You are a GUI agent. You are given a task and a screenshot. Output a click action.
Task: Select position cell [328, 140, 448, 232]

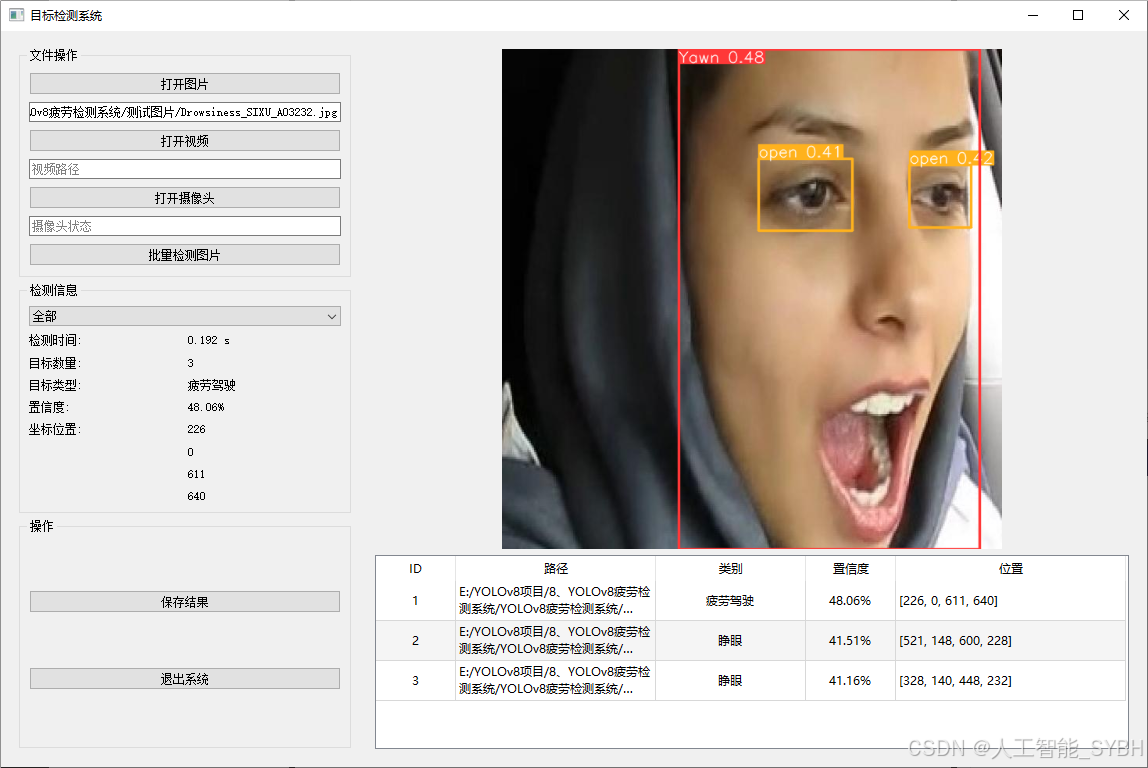(1010, 680)
